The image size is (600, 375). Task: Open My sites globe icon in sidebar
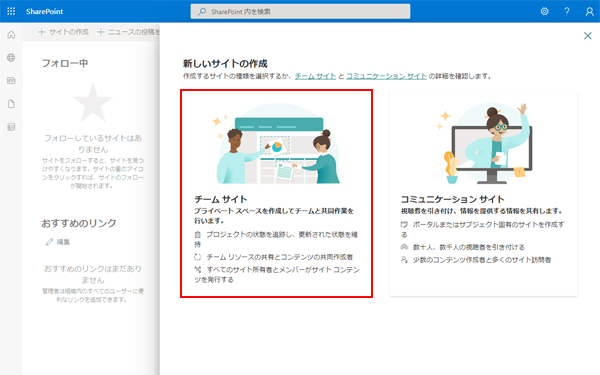[x=11, y=57]
